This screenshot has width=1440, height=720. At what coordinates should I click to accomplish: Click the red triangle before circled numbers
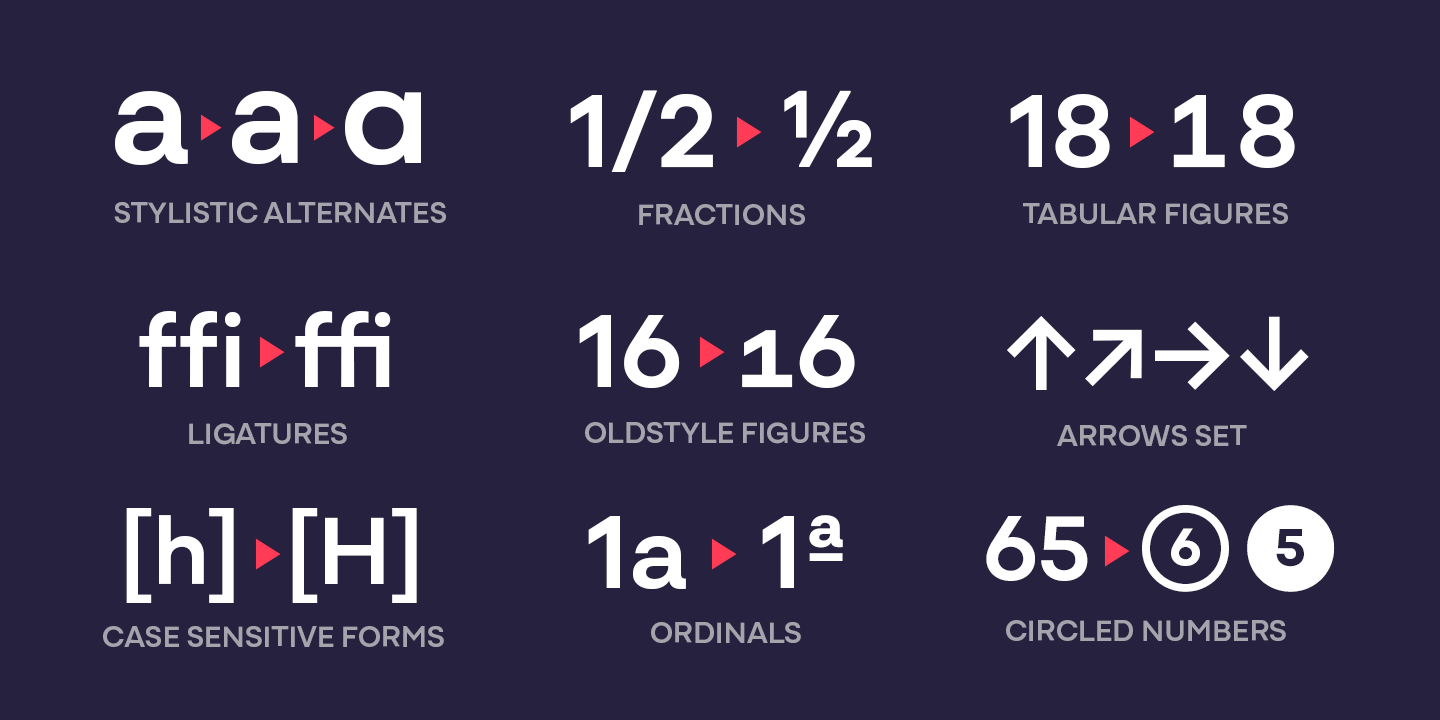pyautogui.click(x=1117, y=552)
